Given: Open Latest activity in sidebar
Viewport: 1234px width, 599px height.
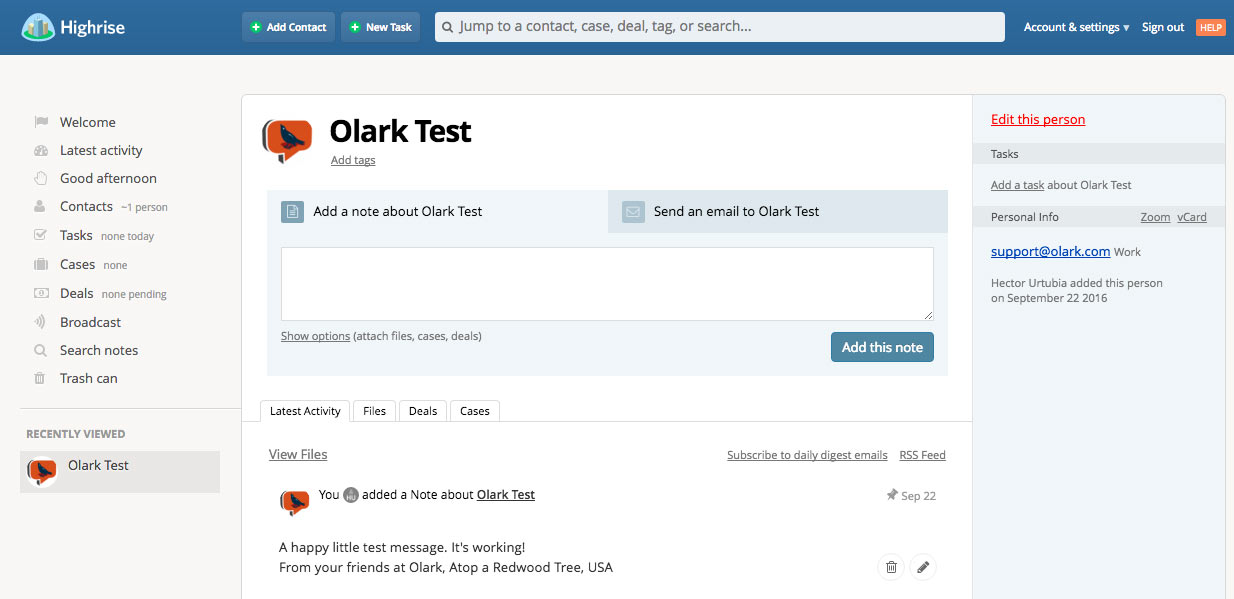Looking at the screenshot, I should (100, 150).
